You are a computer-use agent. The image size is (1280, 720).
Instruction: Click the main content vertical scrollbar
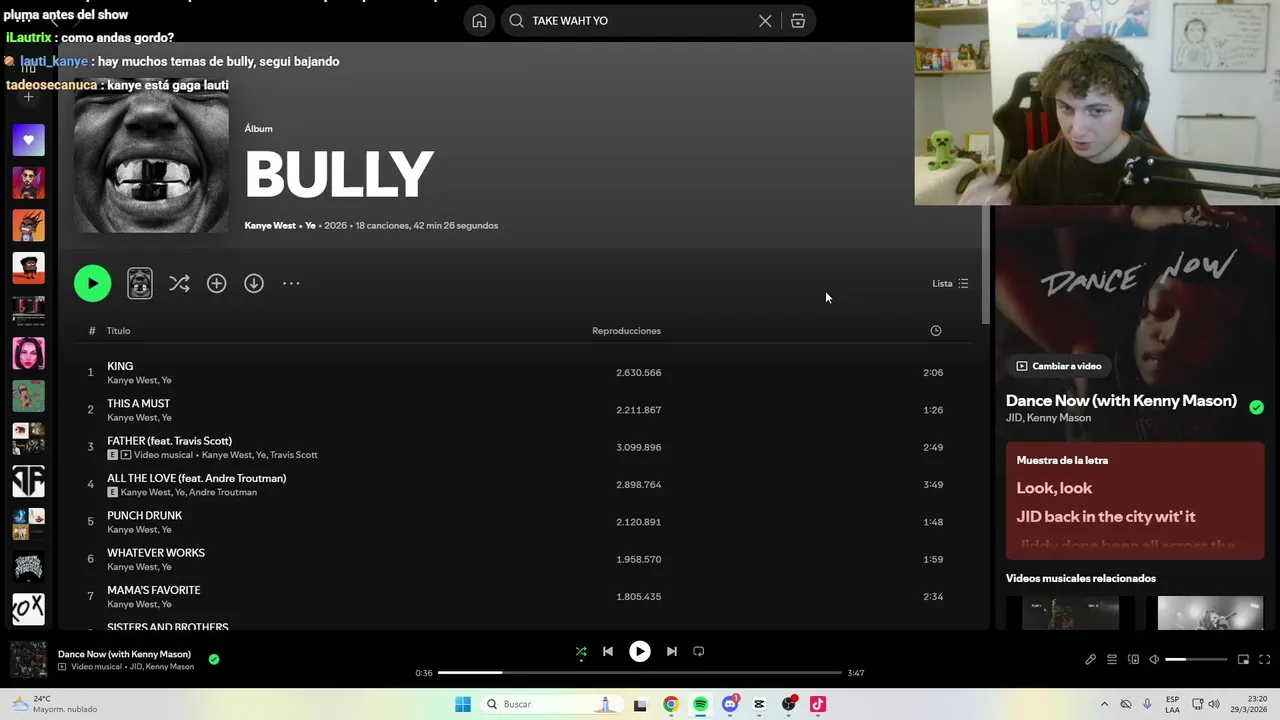tap(986, 265)
